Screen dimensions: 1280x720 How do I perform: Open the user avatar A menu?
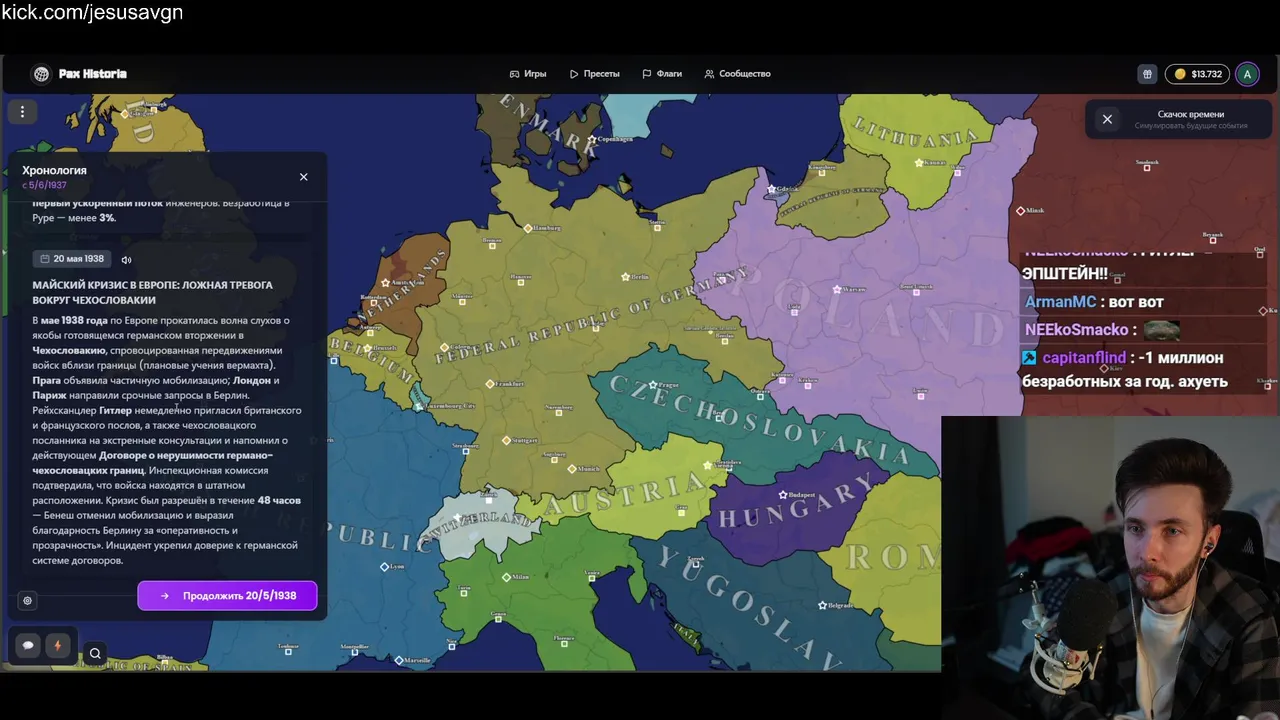(x=1247, y=74)
